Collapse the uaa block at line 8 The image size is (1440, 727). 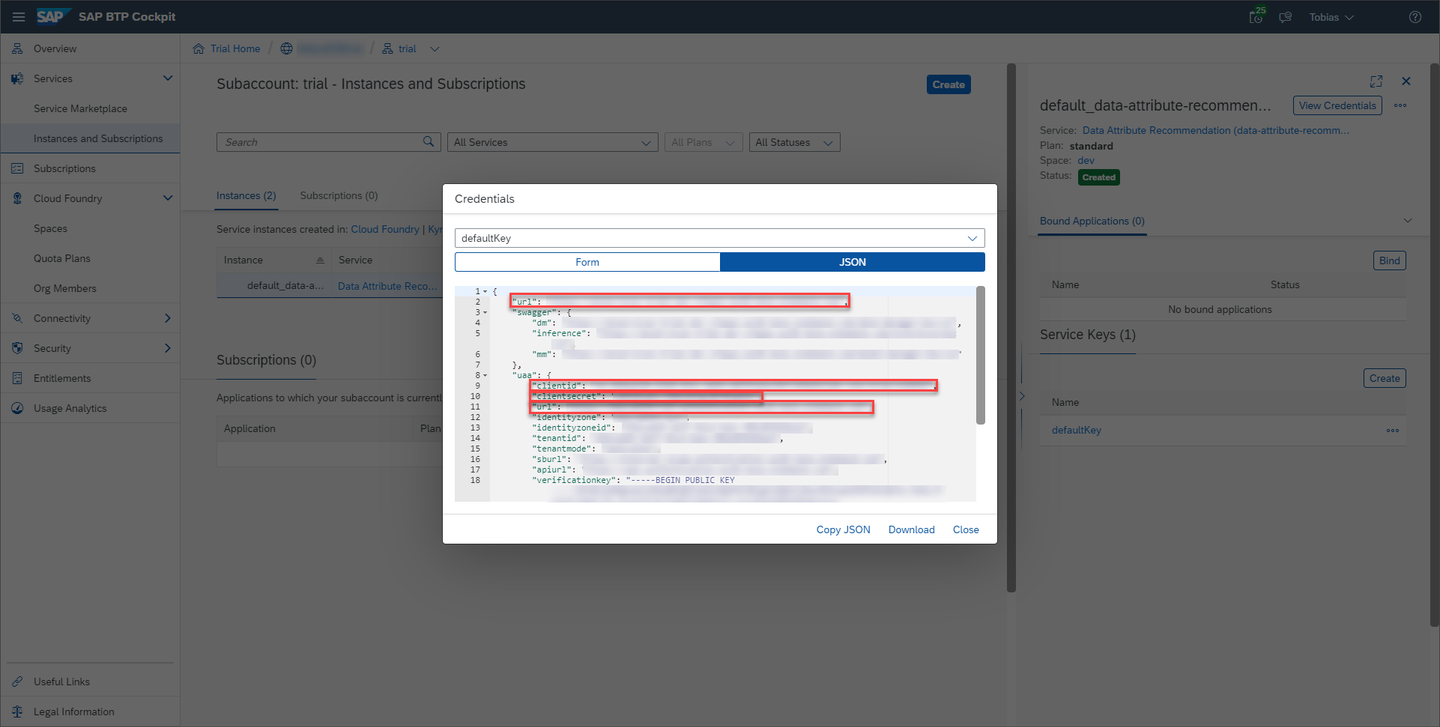pyautogui.click(x=485, y=376)
